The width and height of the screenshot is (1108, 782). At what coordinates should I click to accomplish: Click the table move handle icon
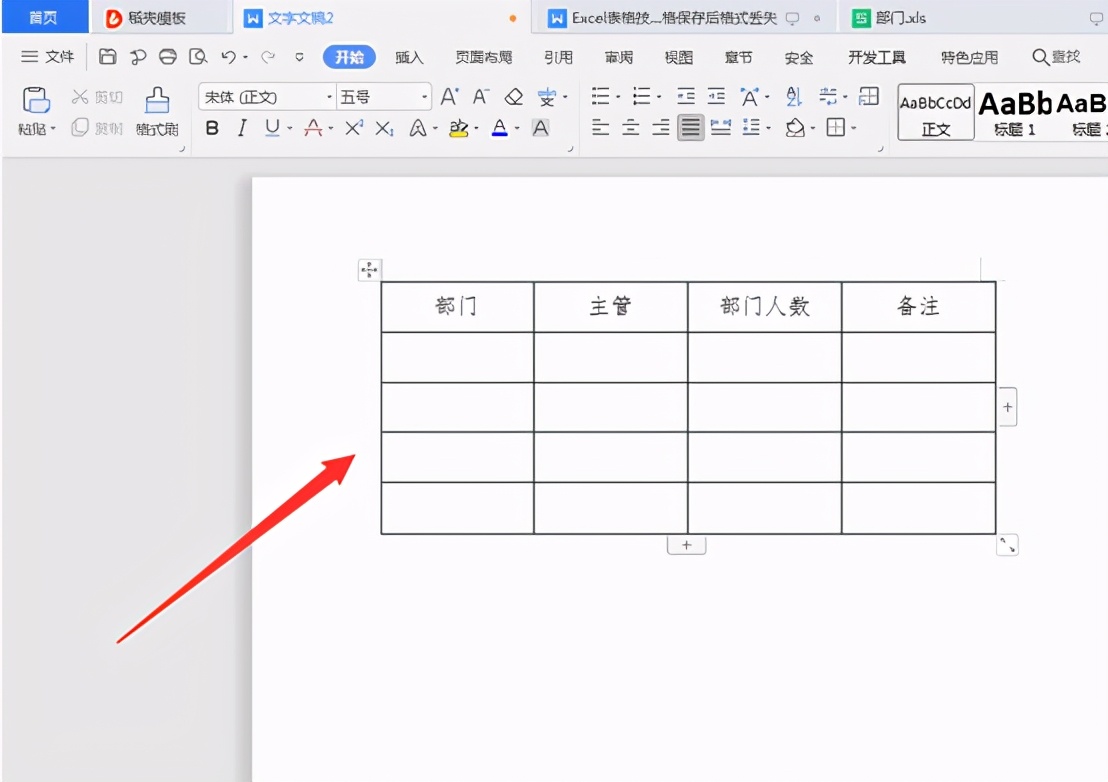(369, 270)
